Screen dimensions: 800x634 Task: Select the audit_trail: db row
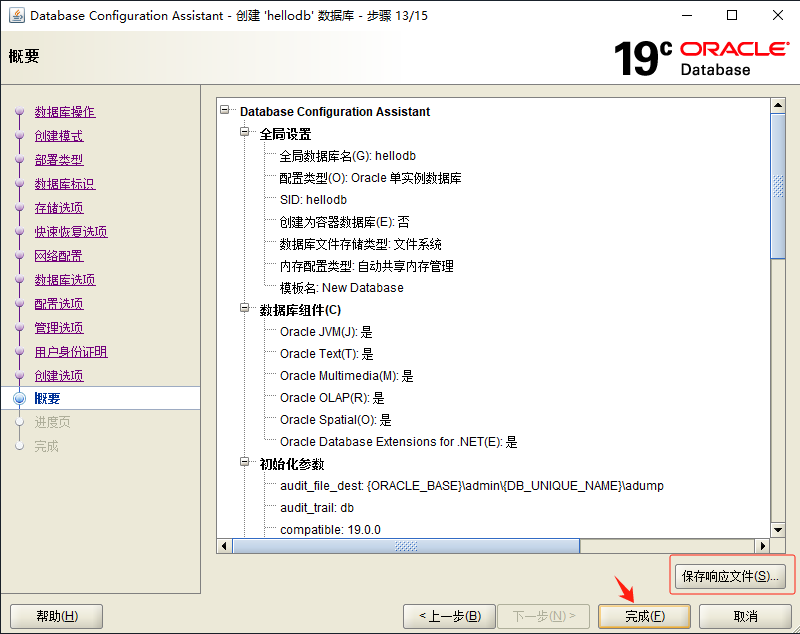tap(317, 508)
